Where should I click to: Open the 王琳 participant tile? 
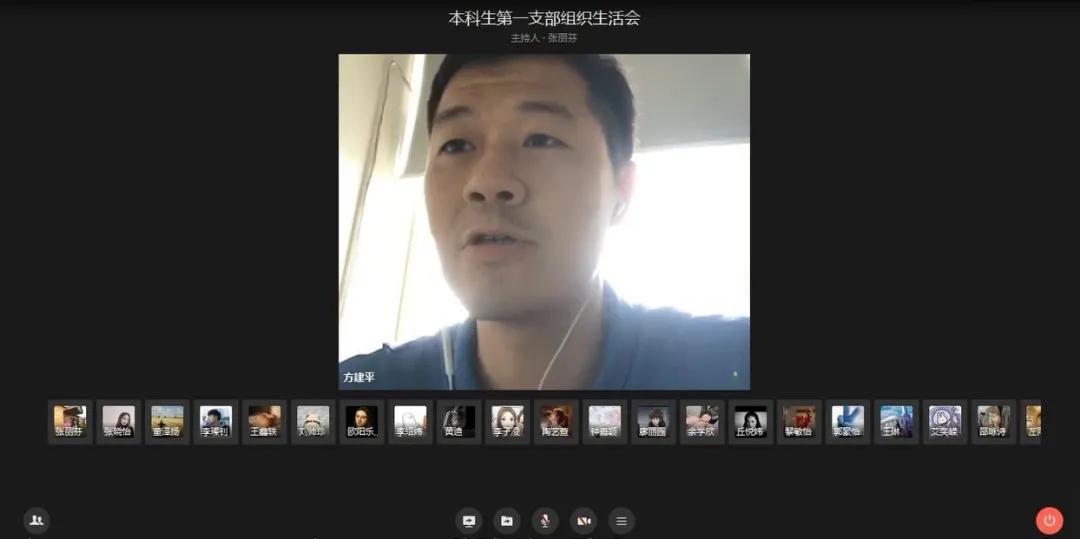pos(896,421)
